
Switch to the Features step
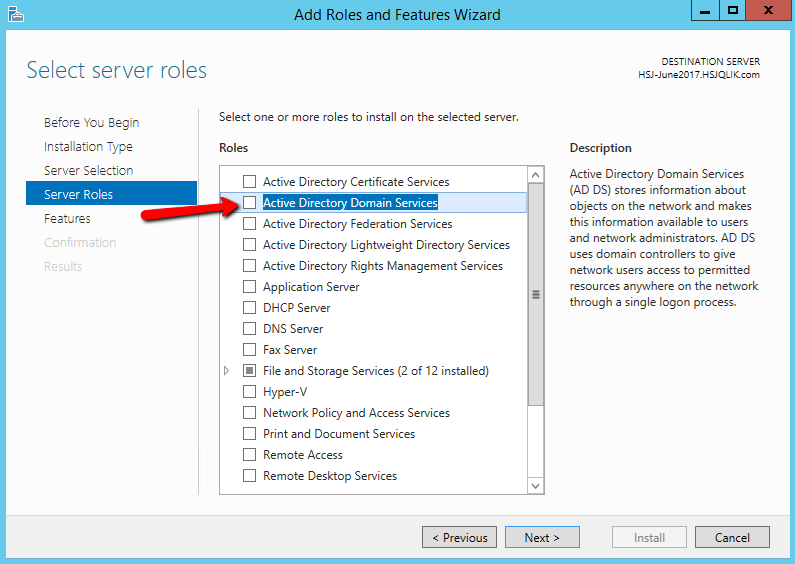click(x=67, y=219)
